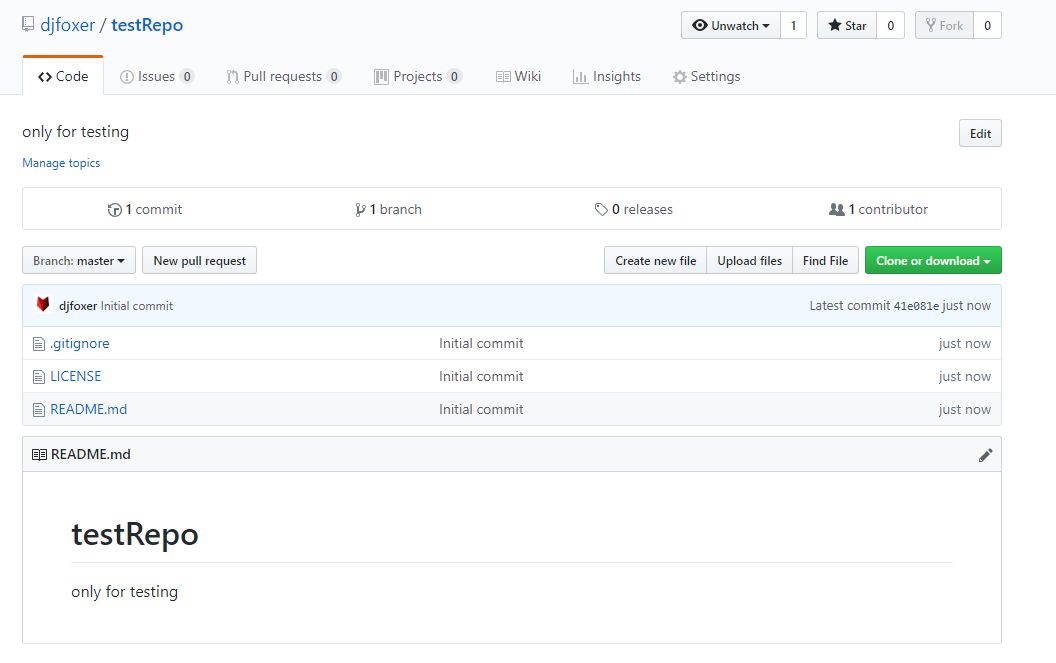This screenshot has width=1056, height=663.
Task: Click the star count number
Action: (890, 26)
